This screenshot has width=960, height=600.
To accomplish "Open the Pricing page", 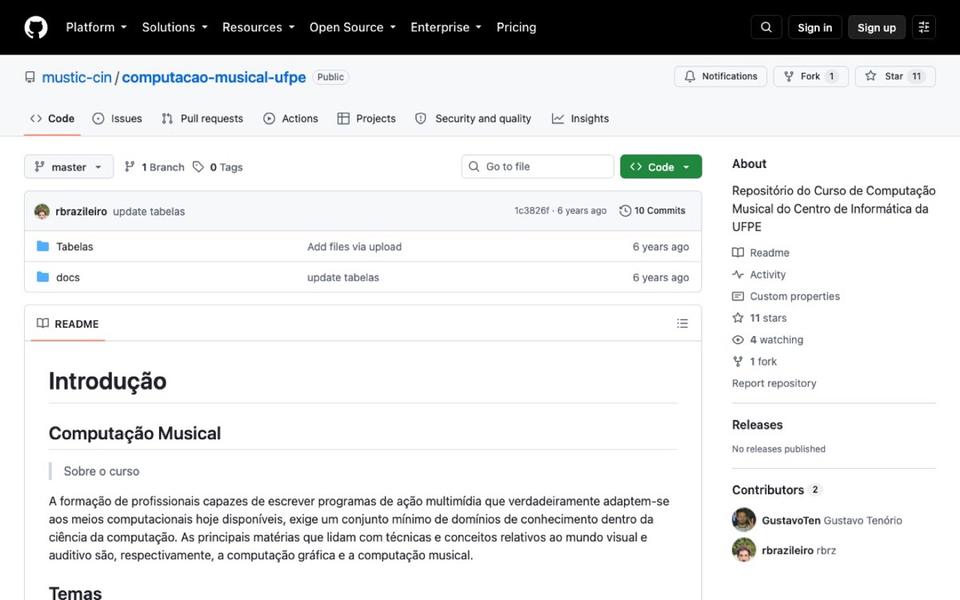I will pyautogui.click(x=516, y=28).
